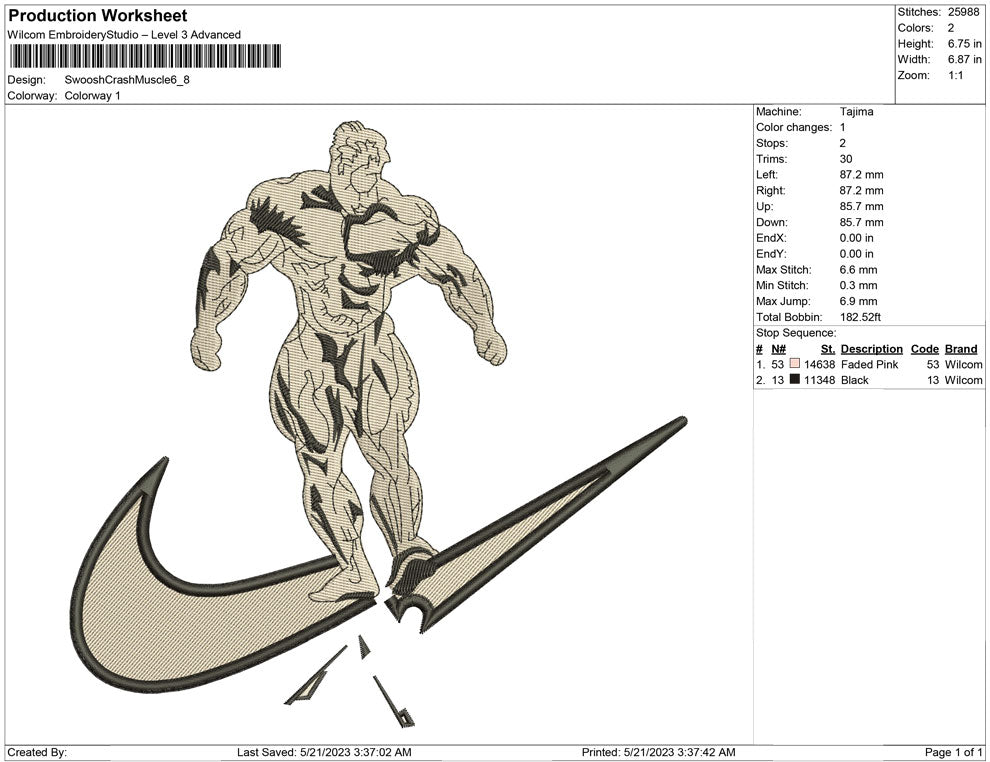Click the 'St.' column header
Viewport: 990px width, 762px height.
coord(828,349)
